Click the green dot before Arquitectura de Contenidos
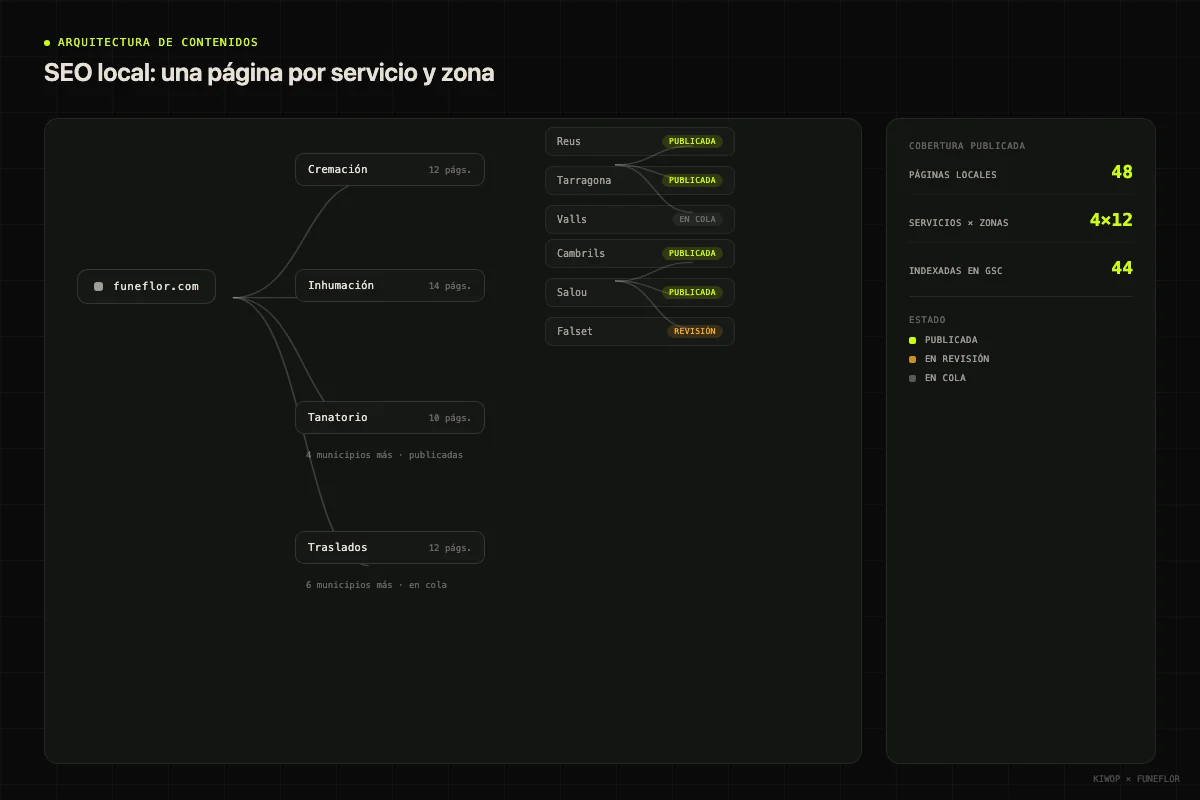Viewport: 1200px width, 800px height. click(x=47, y=43)
